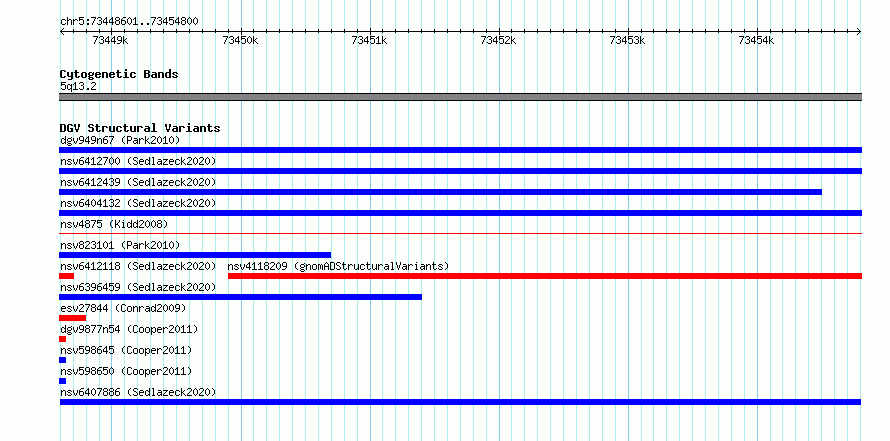The width and height of the screenshot is (890, 441).
Task: Click nsv6396459 (Sedlazeck2020) label
Action: 138,287
